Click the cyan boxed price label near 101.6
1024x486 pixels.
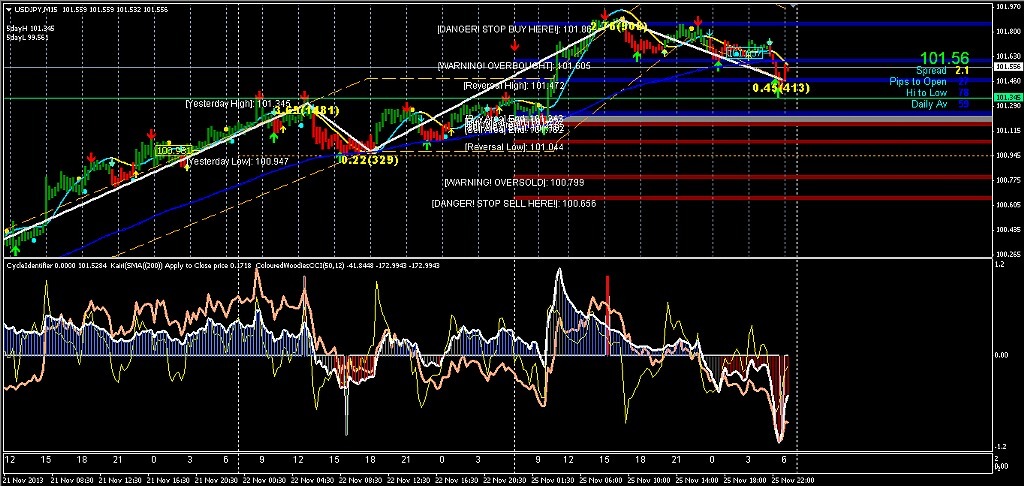744,54
